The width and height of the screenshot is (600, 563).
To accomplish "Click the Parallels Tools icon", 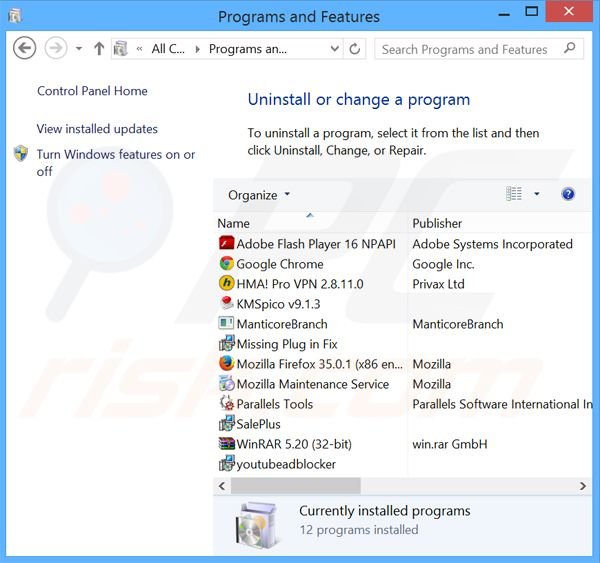I will point(226,403).
